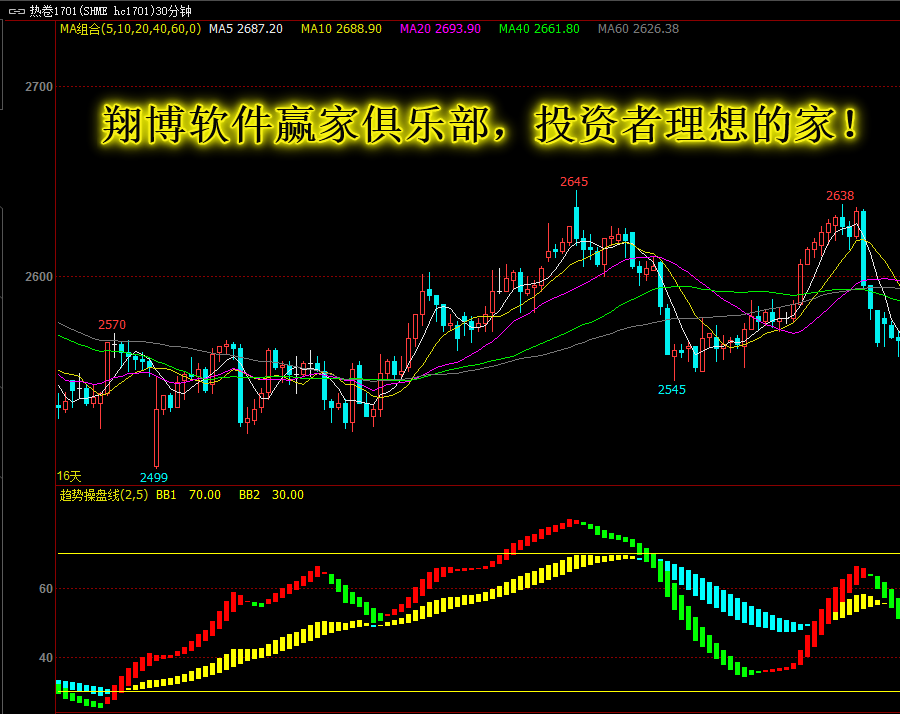Select the MA40 2661.80 value
This screenshot has height=714, width=900.
tap(540, 29)
